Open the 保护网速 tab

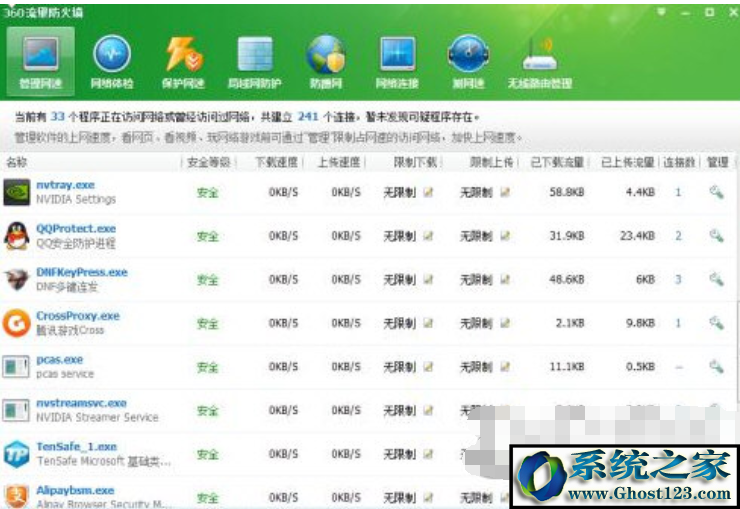point(183,62)
